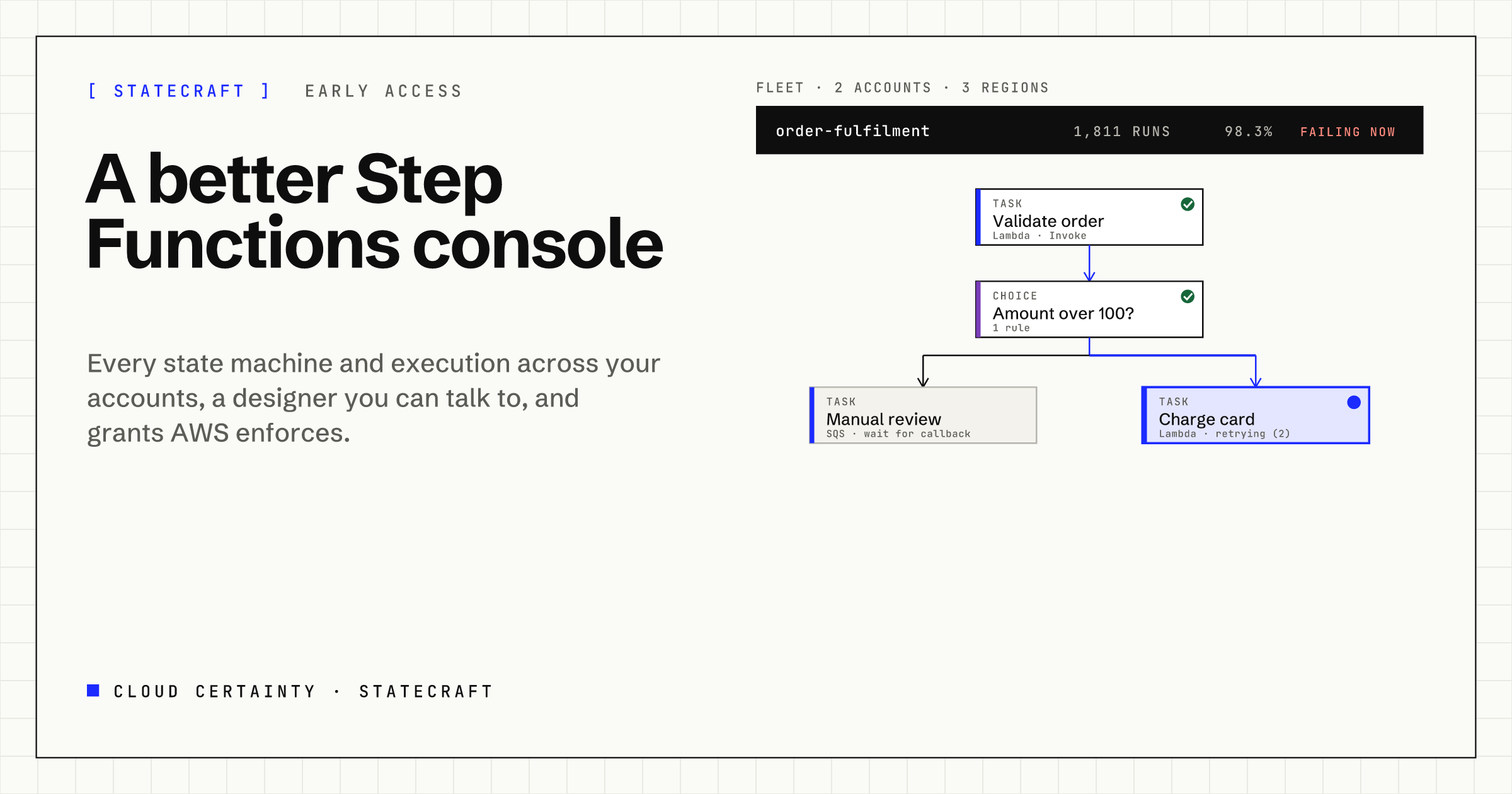This screenshot has height=794, width=1512.
Task: Select the Manual review task node
Action: point(923,415)
